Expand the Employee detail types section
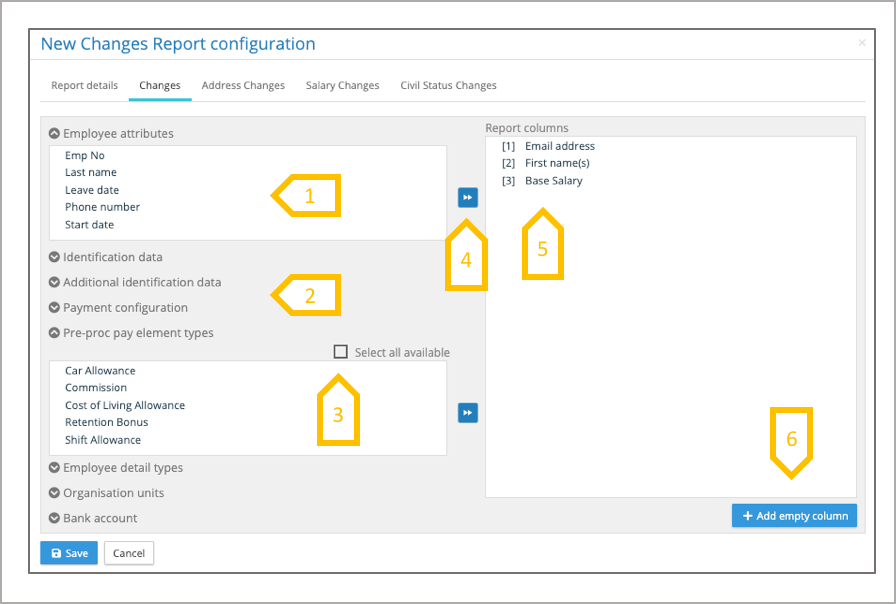This screenshot has height=604, width=896. pos(55,467)
